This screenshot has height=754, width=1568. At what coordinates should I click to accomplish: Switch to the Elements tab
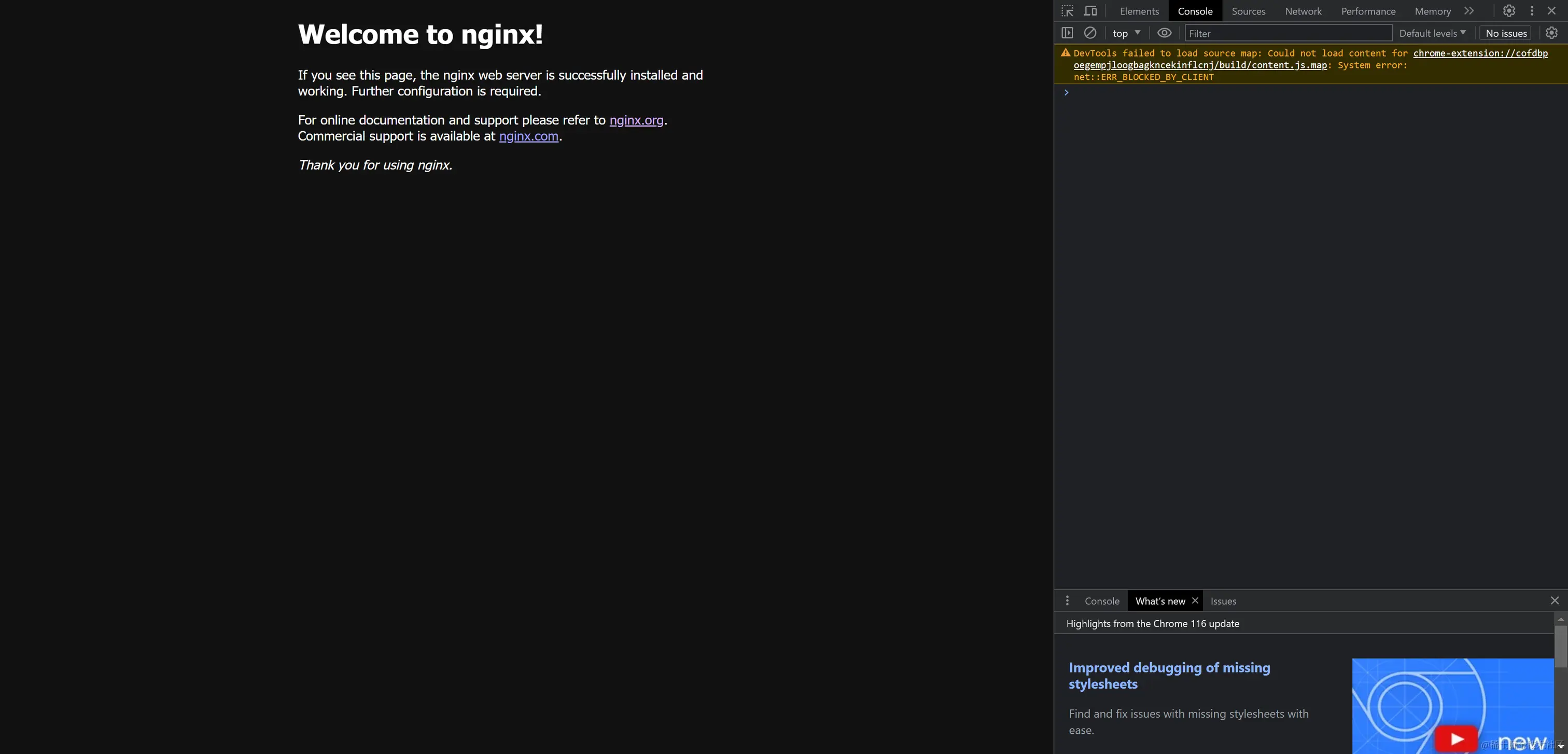pos(1139,11)
